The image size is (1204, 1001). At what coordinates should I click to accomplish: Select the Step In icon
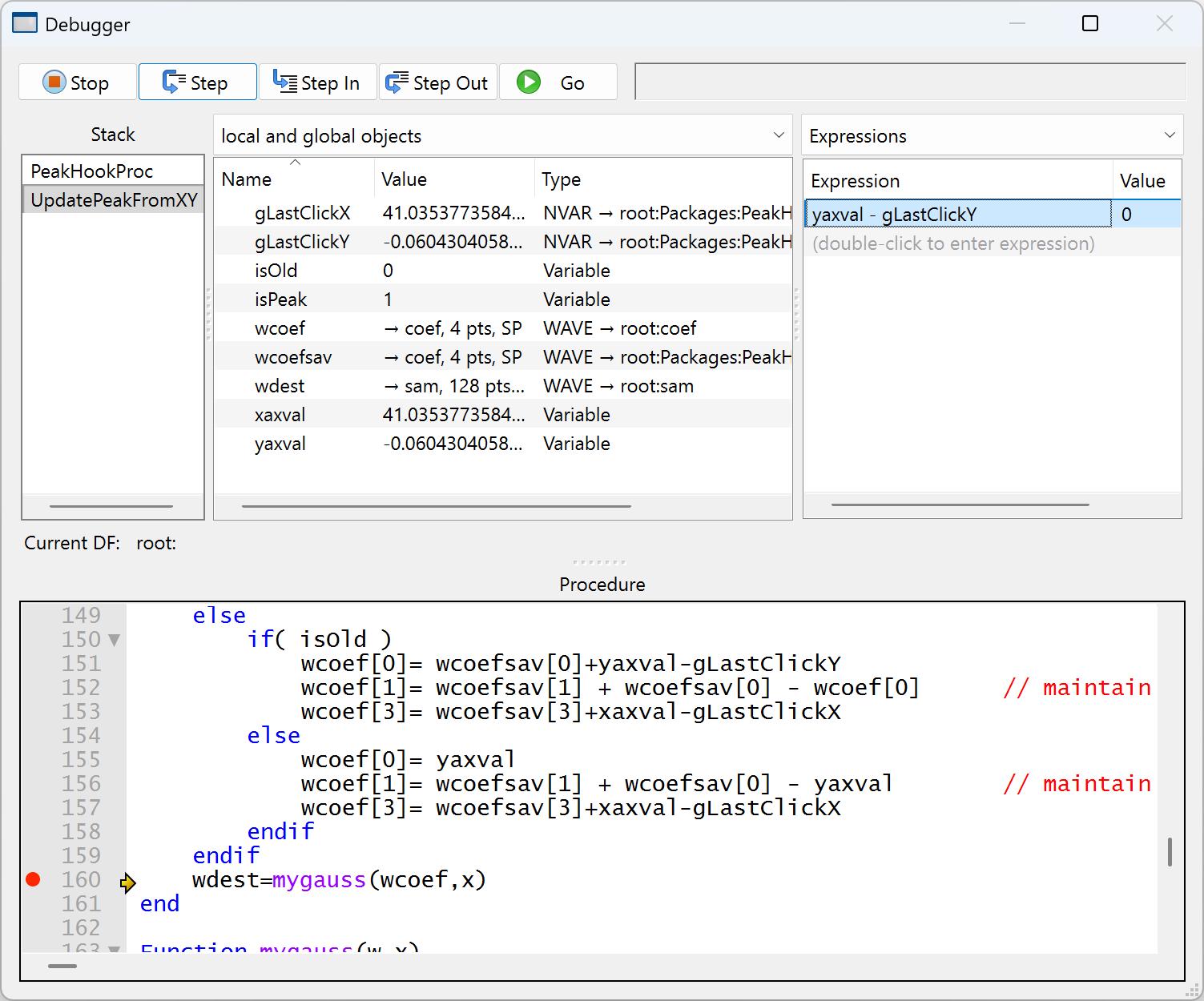pyautogui.click(x=284, y=81)
